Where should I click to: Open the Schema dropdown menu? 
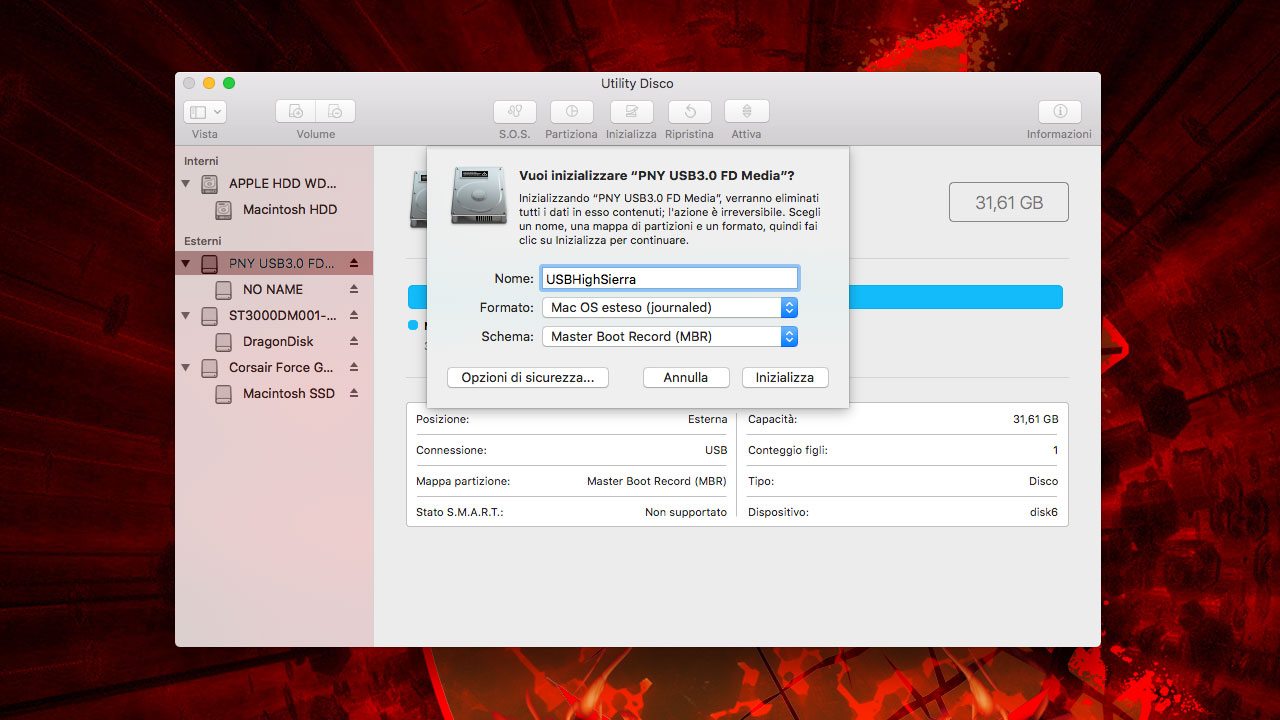[x=669, y=337]
